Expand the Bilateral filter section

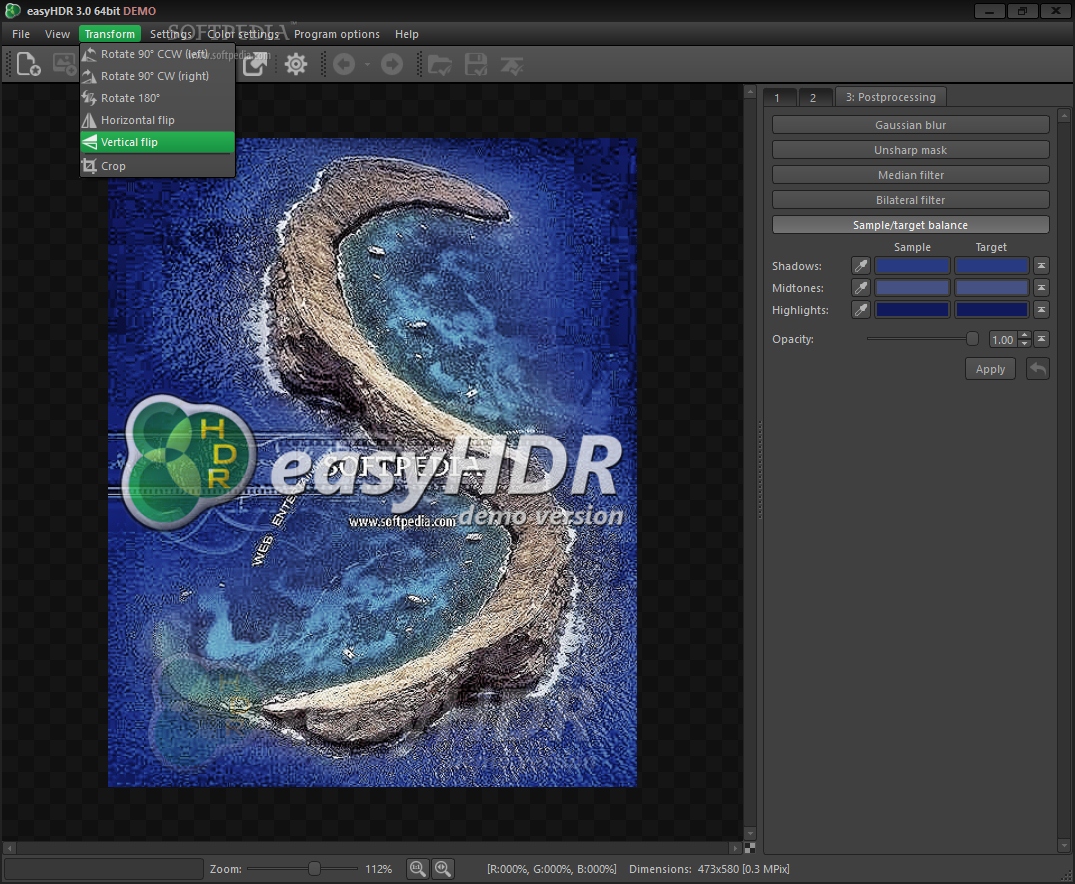pyautogui.click(x=910, y=200)
